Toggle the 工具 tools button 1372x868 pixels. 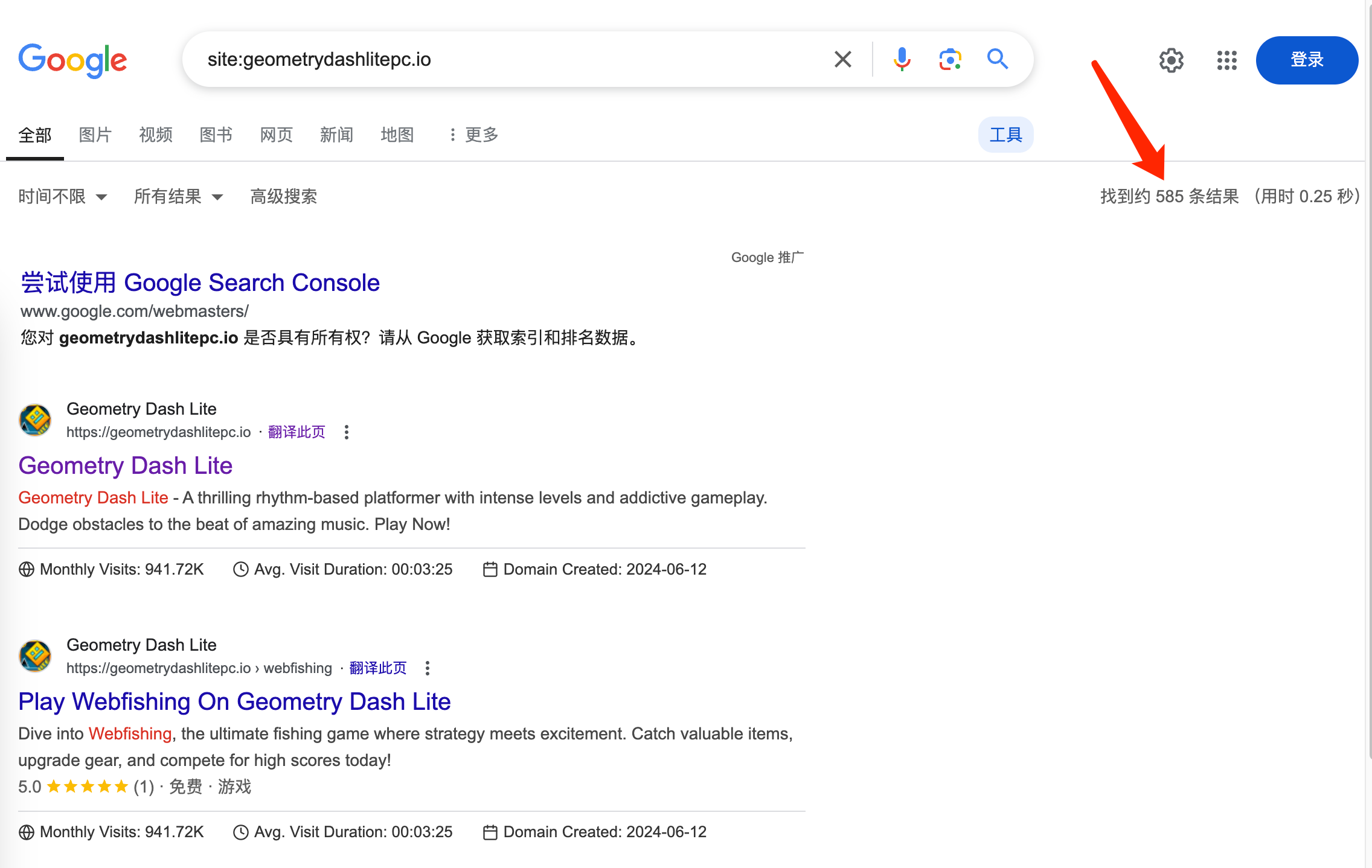(x=1005, y=135)
